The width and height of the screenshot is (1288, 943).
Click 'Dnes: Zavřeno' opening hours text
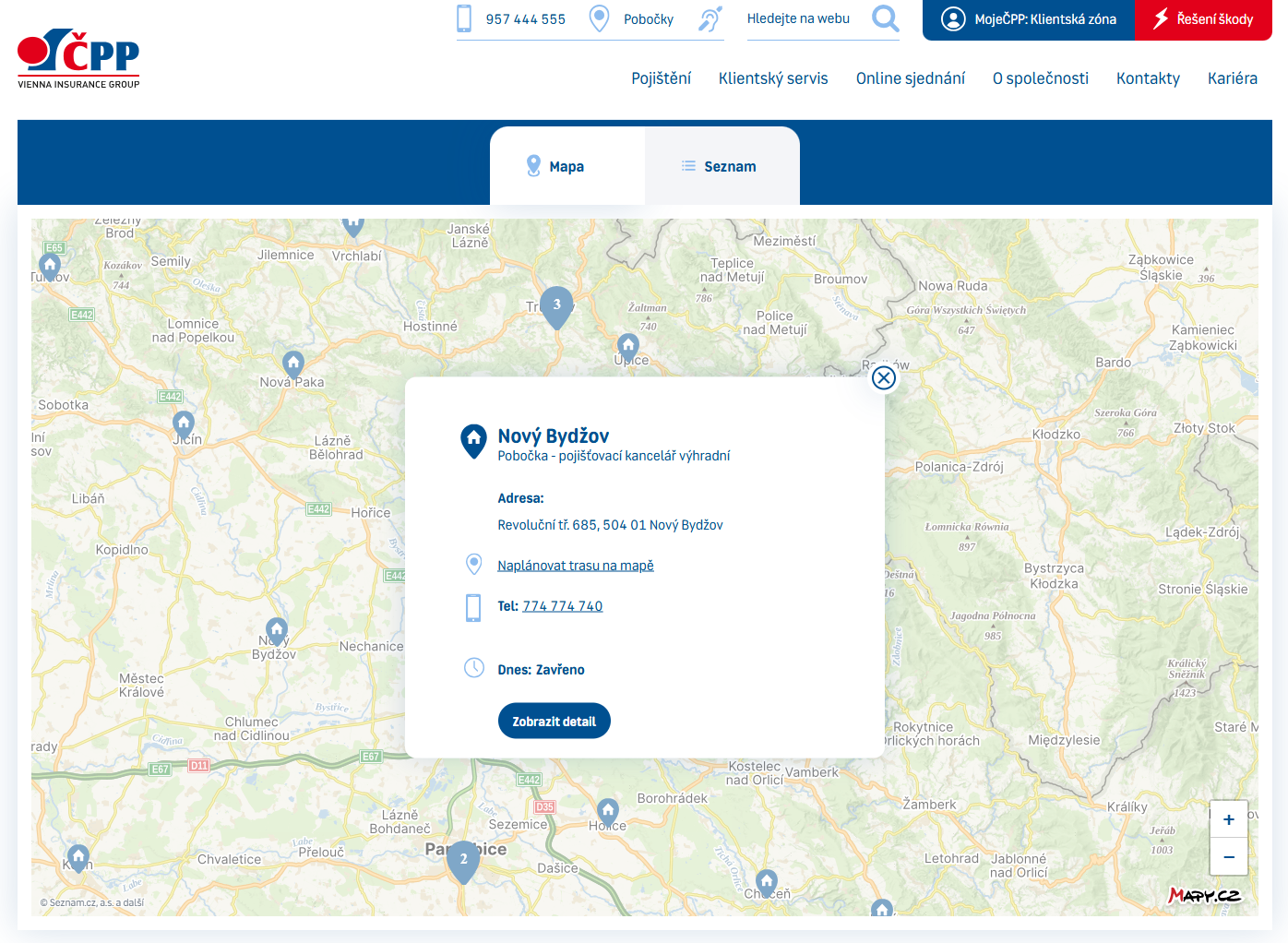coord(541,670)
